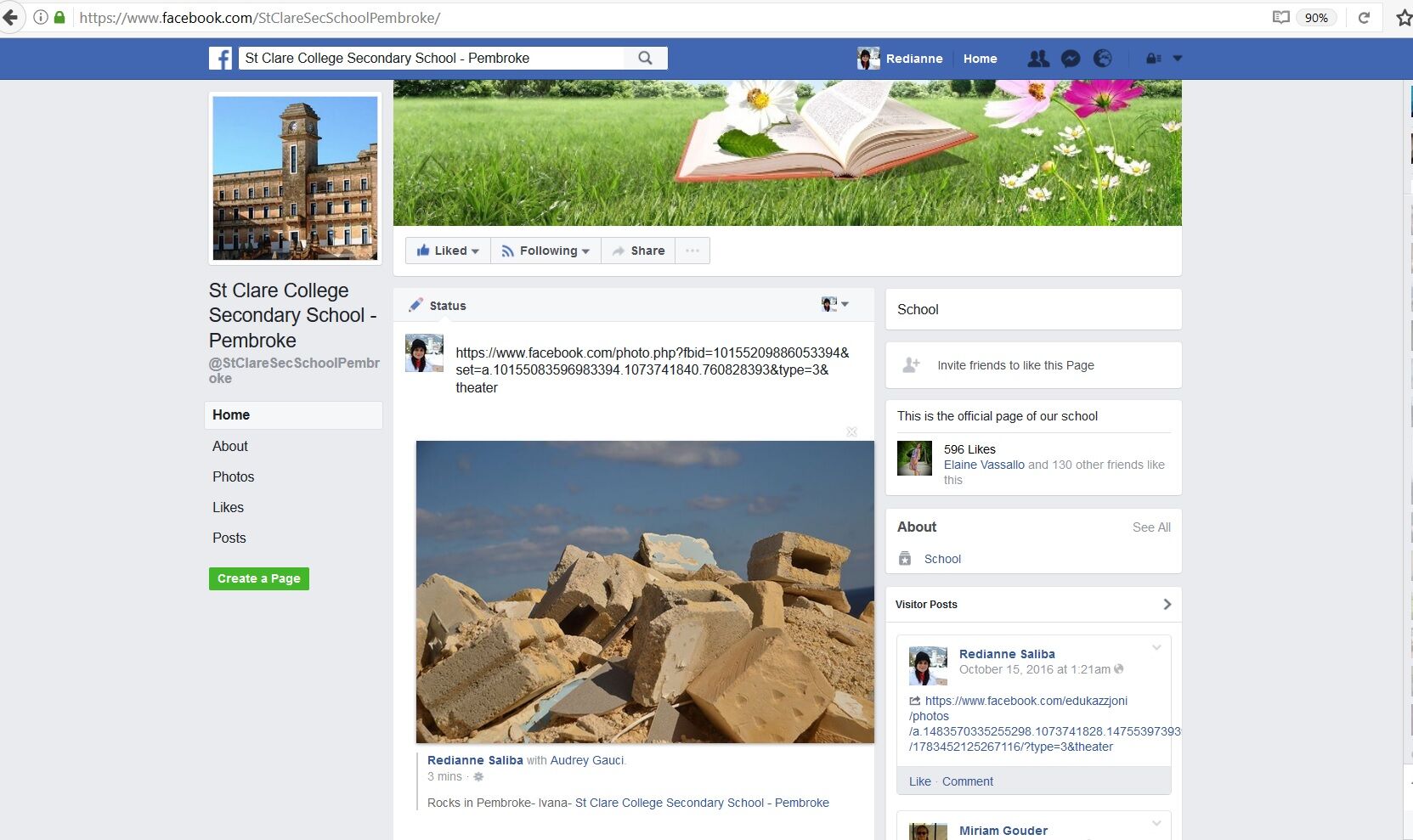Expand Visitor Posts with the chevron
This screenshot has height=840, width=1413.
point(1167,604)
